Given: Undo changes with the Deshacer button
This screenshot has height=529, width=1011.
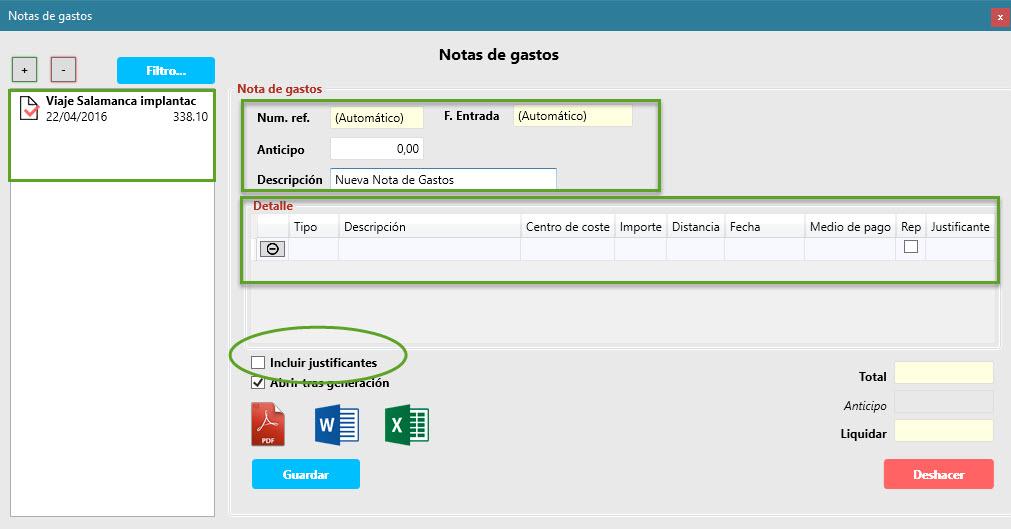Looking at the screenshot, I should pos(938,474).
